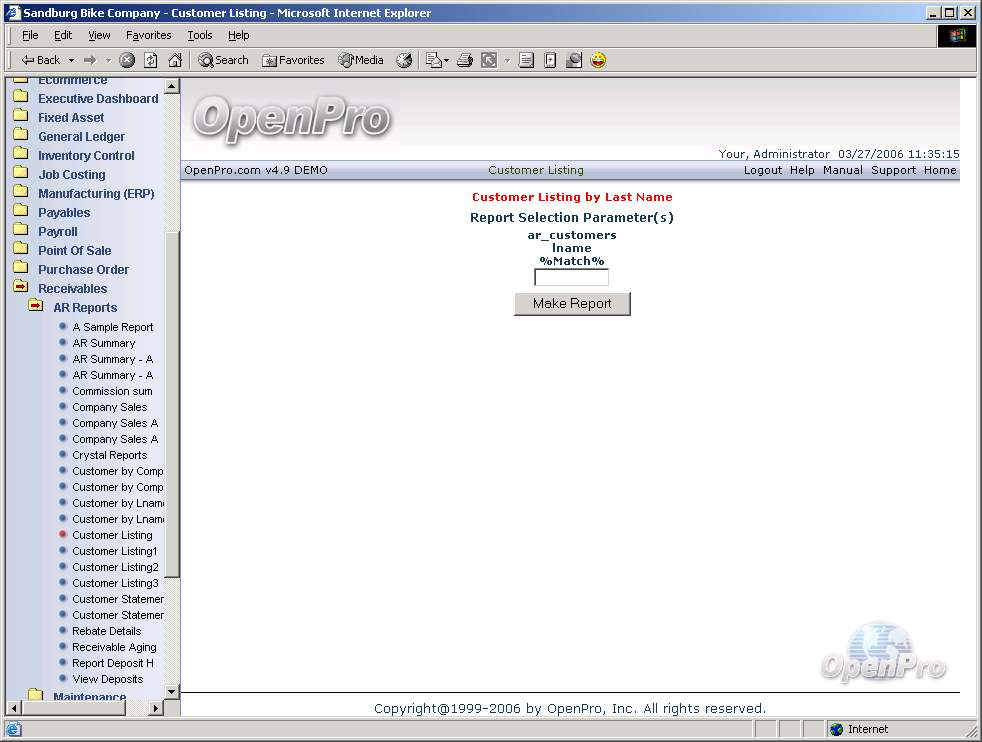Open the Tools menu
The height and width of the screenshot is (742, 982).
tap(200, 35)
